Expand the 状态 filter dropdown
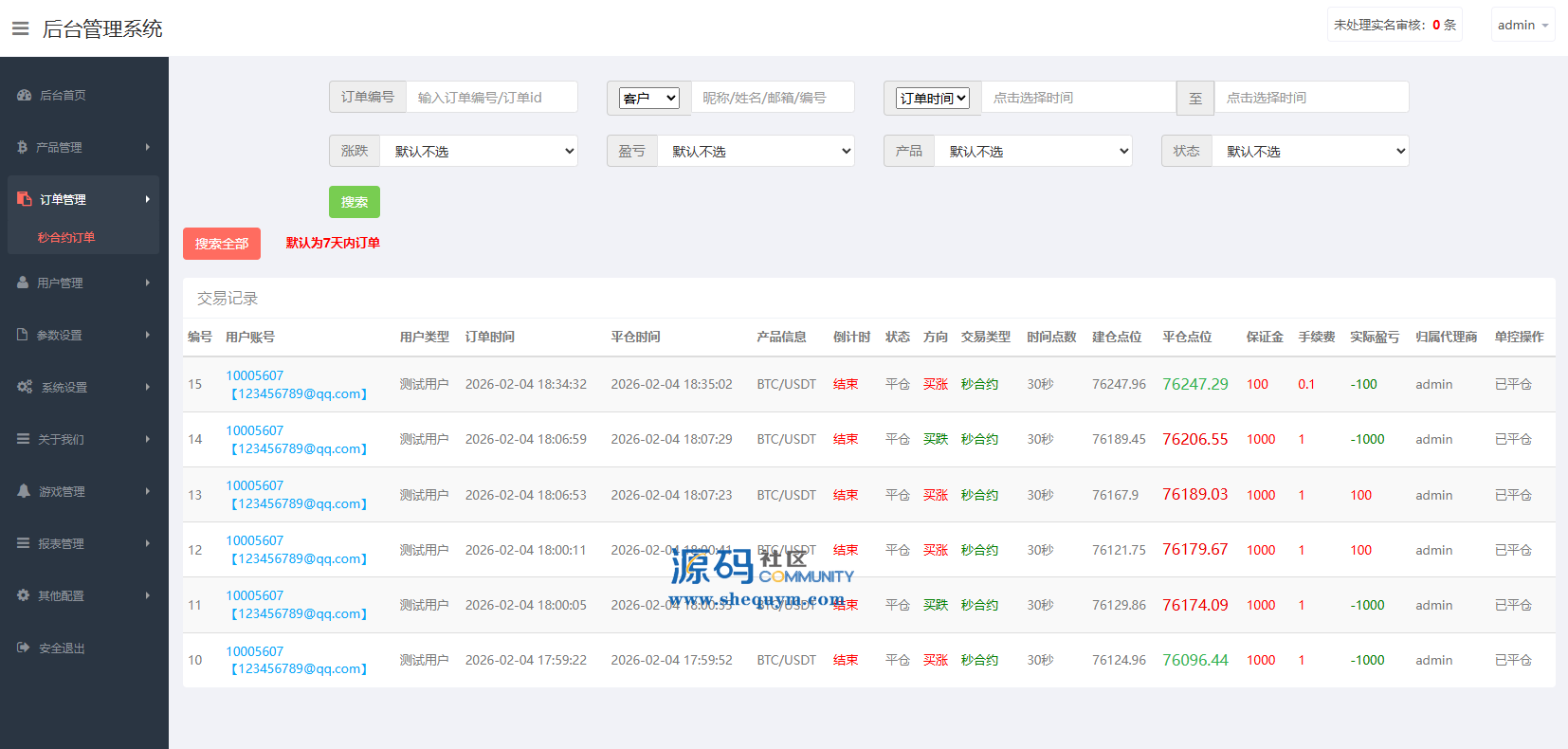Viewport: 1568px width, 749px height. [1310, 152]
